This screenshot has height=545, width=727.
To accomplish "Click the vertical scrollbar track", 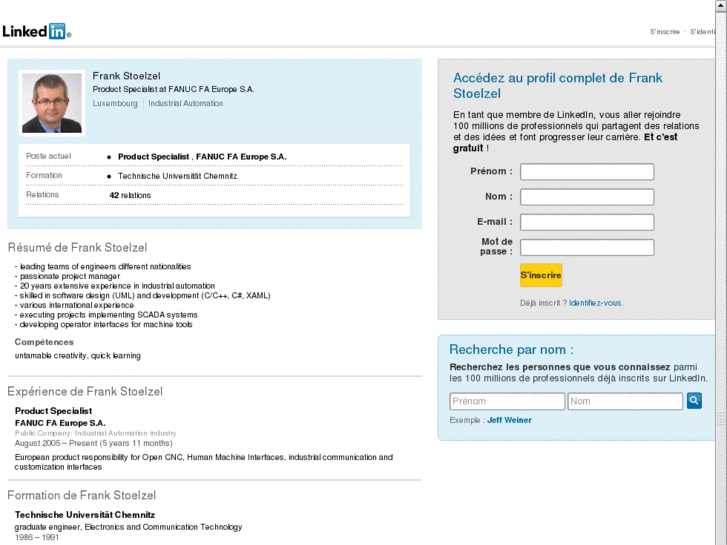I will point(721,278).
